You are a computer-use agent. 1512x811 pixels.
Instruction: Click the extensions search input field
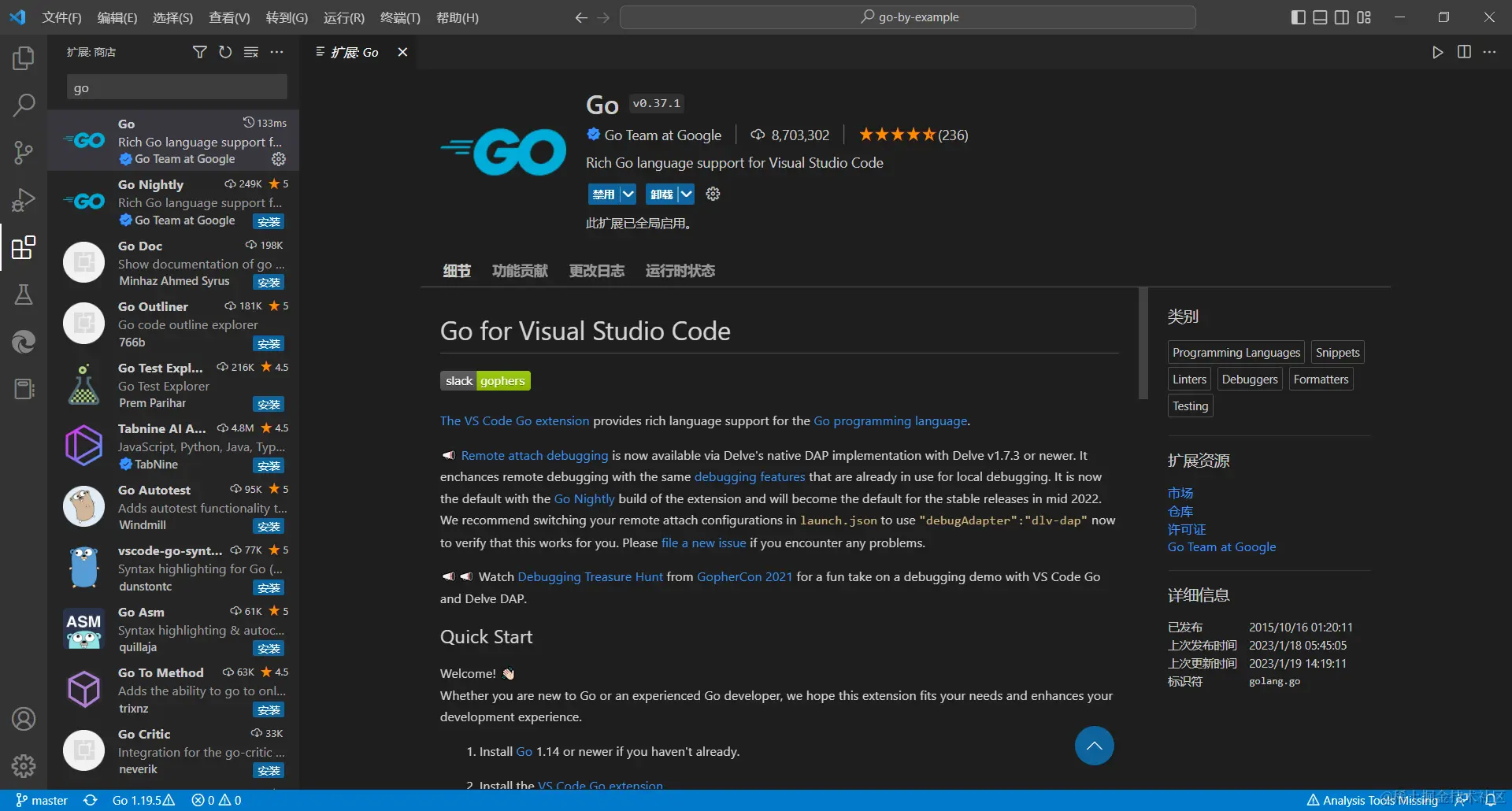point(176,88)
